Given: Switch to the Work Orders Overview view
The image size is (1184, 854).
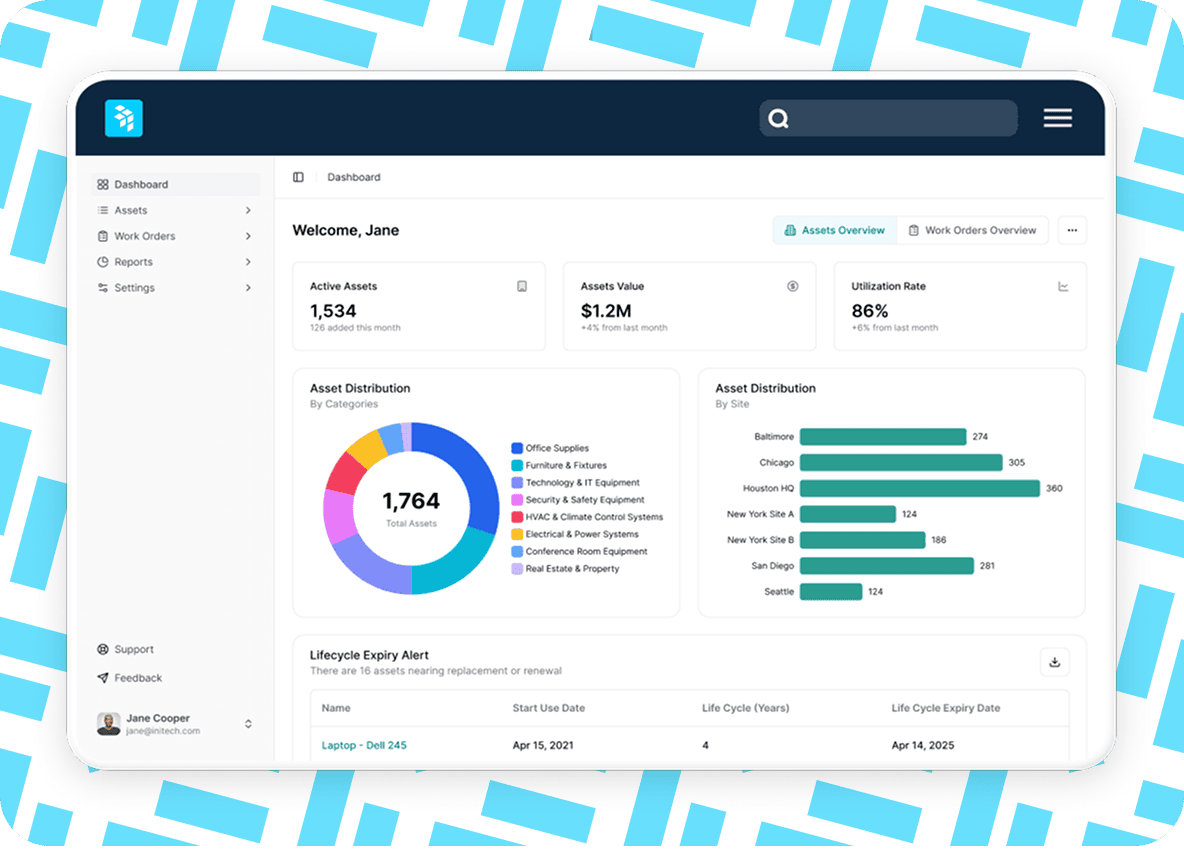Looking at the screenshot, I should pyautogui.click(x=972, y=230).
